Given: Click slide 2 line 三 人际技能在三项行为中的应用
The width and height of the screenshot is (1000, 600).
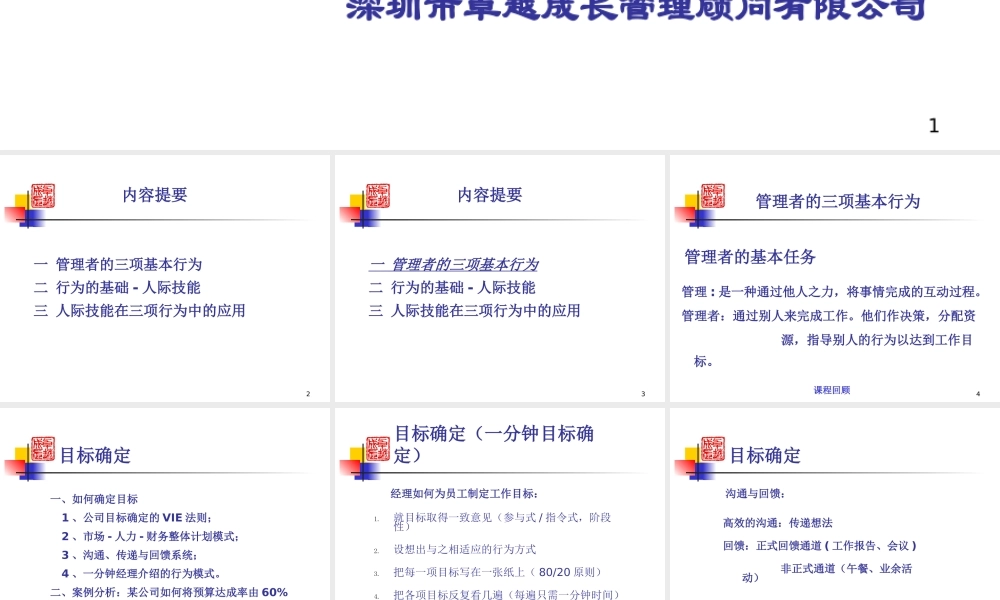Looking at the screenshot, I should click(x=140, y=311).
